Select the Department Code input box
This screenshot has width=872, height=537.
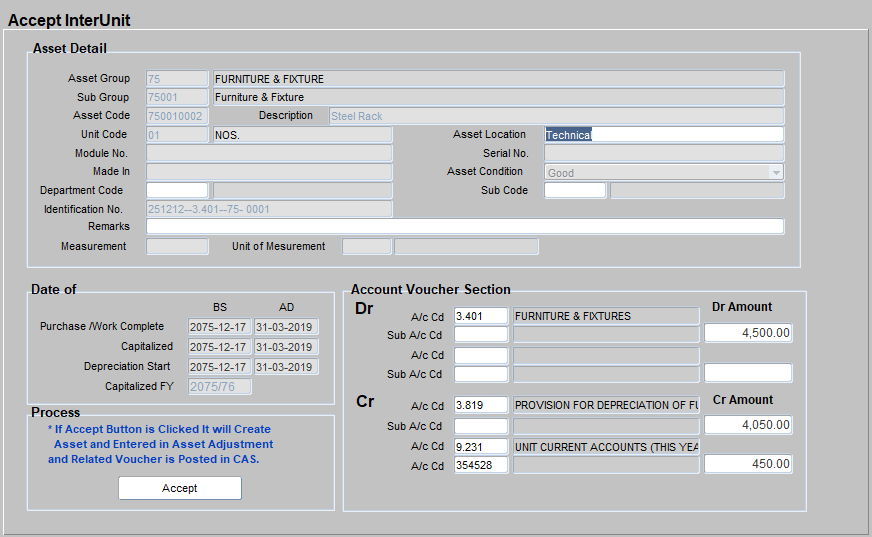click(x=177, y=190)
